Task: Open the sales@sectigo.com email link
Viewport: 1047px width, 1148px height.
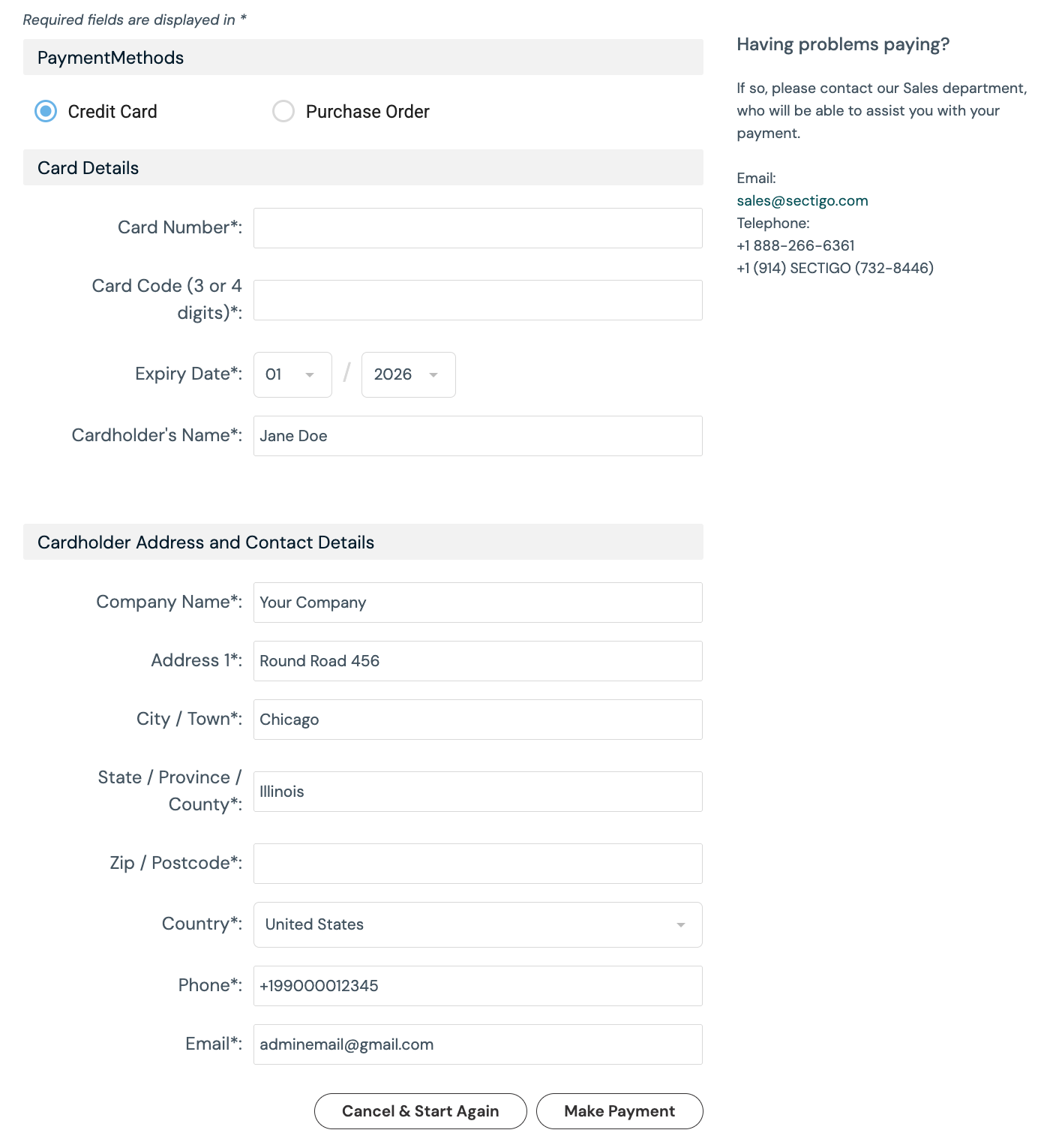Action: [802, 200]
